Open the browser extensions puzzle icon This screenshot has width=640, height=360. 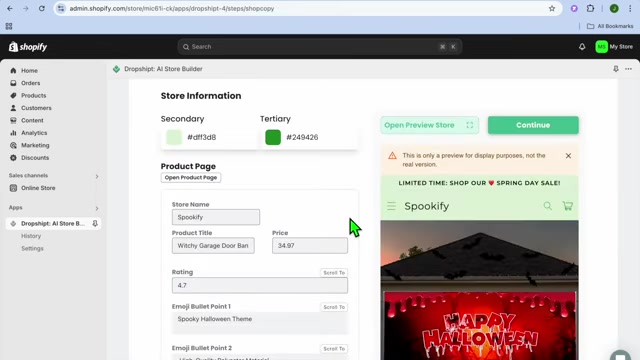(590, 8)
